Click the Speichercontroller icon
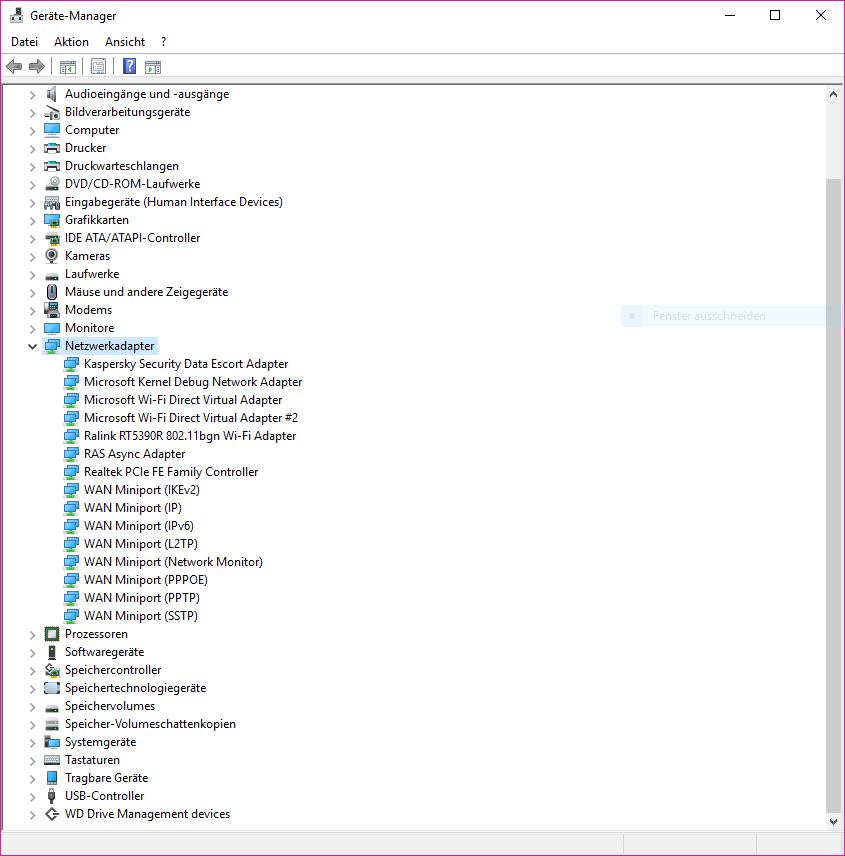This screenshot has height=856, width=845. pos(52,670)
